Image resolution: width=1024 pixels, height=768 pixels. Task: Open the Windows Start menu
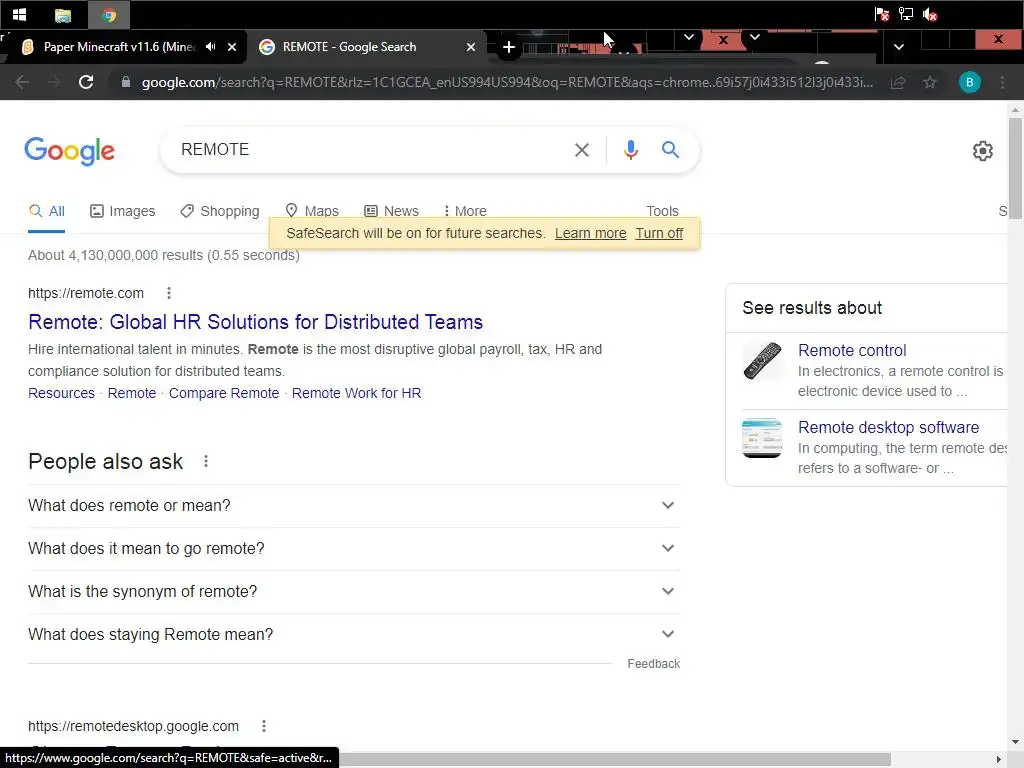[x=19, y=14]
